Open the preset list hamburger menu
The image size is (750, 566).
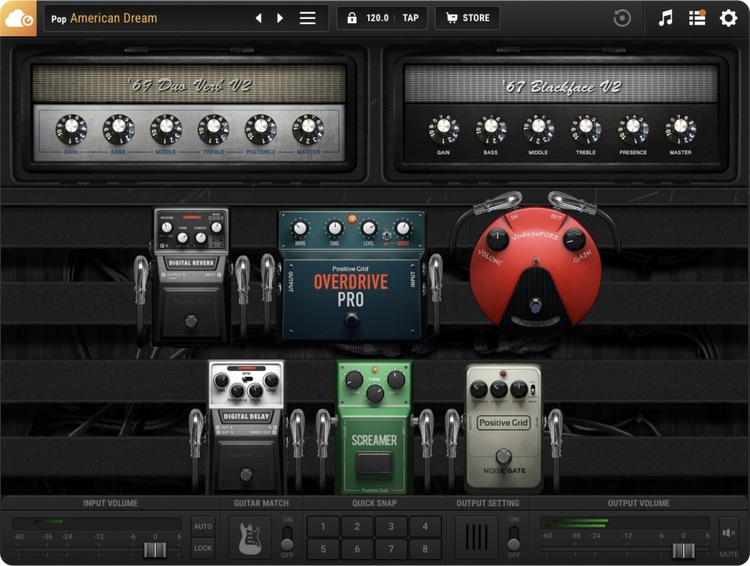(x=308, y=18)
